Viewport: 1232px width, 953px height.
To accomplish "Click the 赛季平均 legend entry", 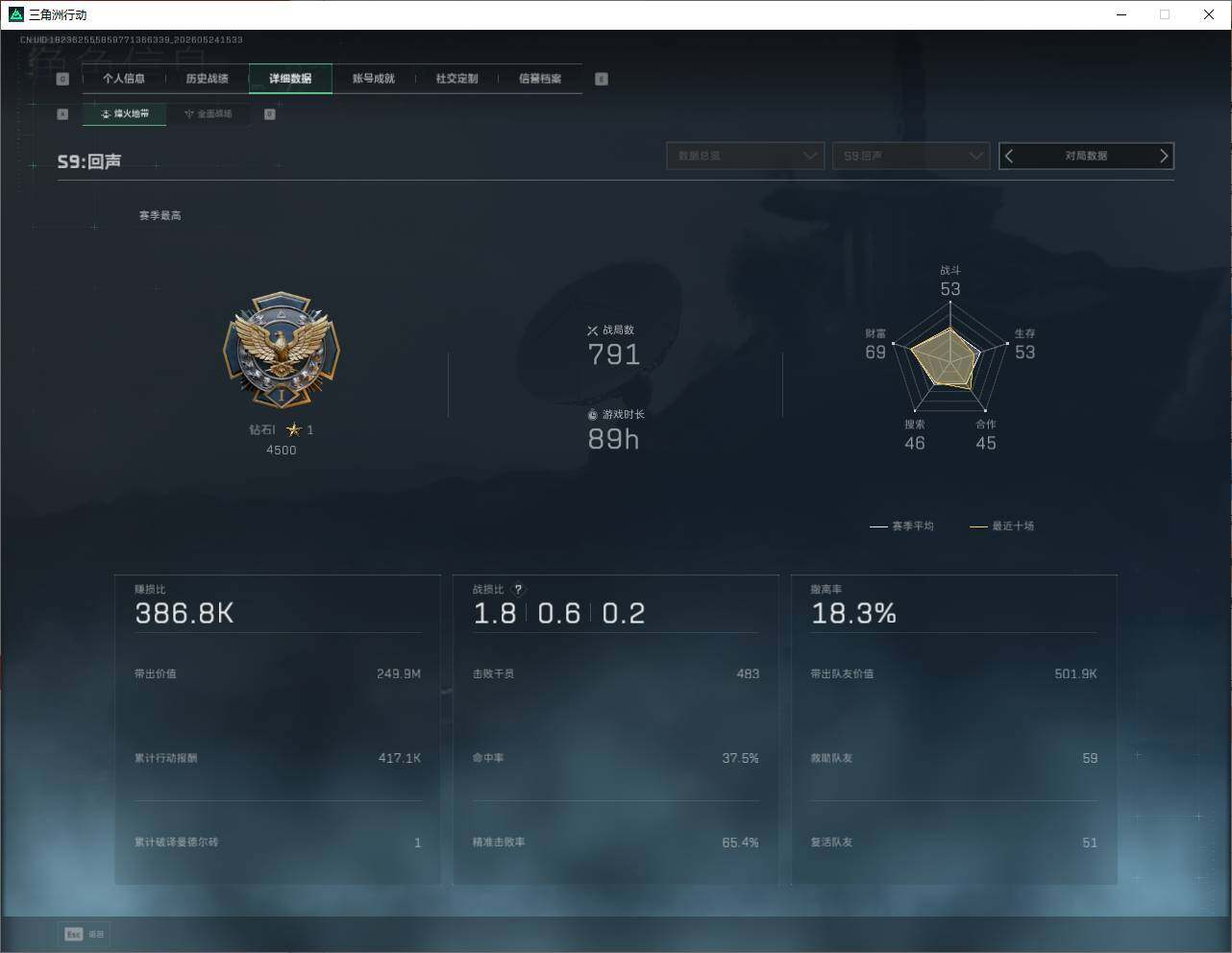I will [x=901, y=526].
